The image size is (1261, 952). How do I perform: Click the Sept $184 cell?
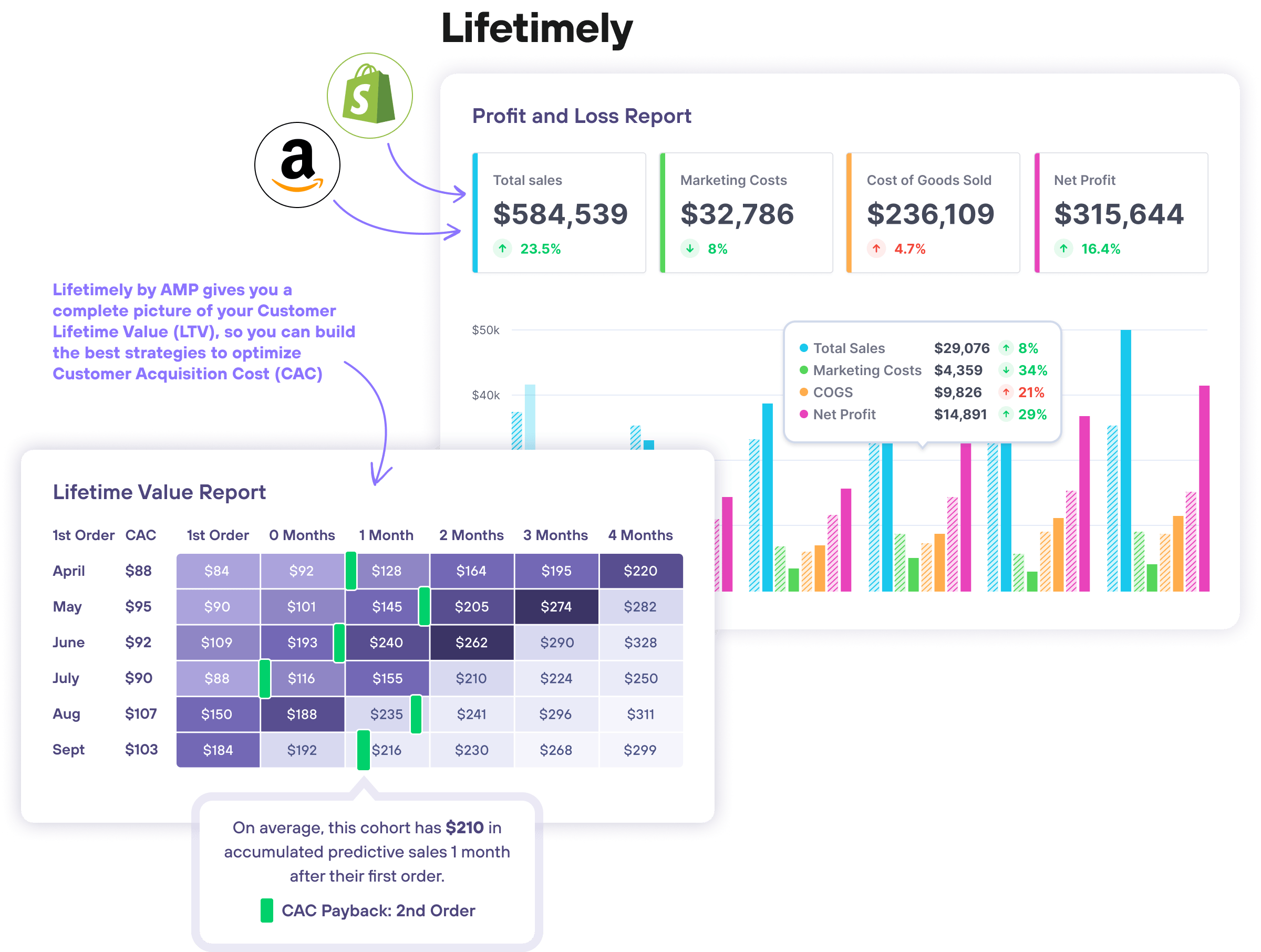219,750
